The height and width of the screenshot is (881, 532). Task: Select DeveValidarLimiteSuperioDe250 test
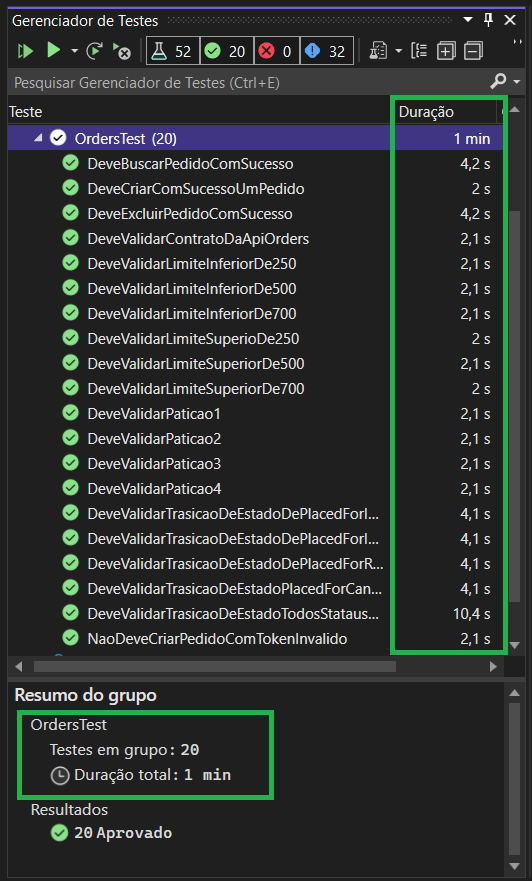point(193,339)
